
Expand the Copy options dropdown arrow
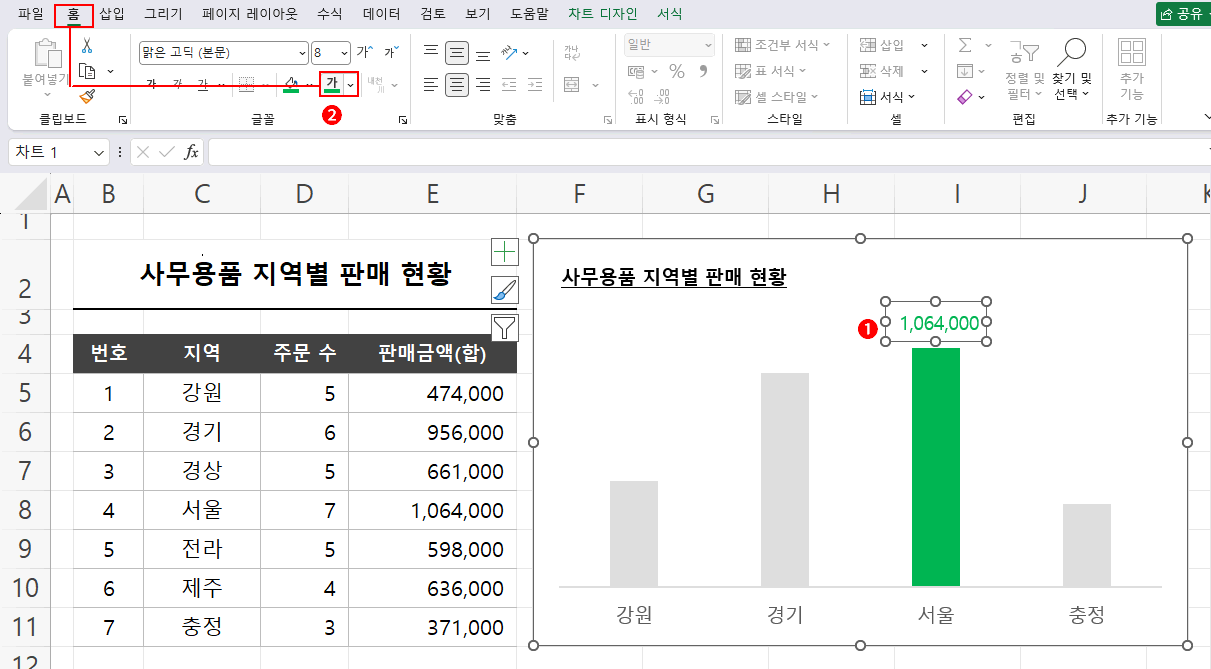pyautogui.click(x=110, y=71)
